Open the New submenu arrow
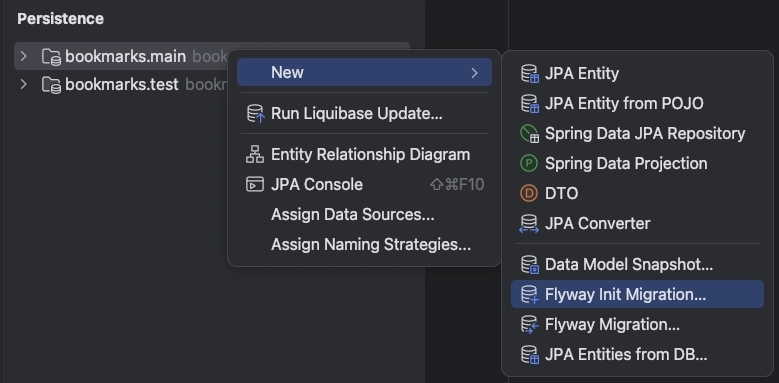 coord(474,73)
